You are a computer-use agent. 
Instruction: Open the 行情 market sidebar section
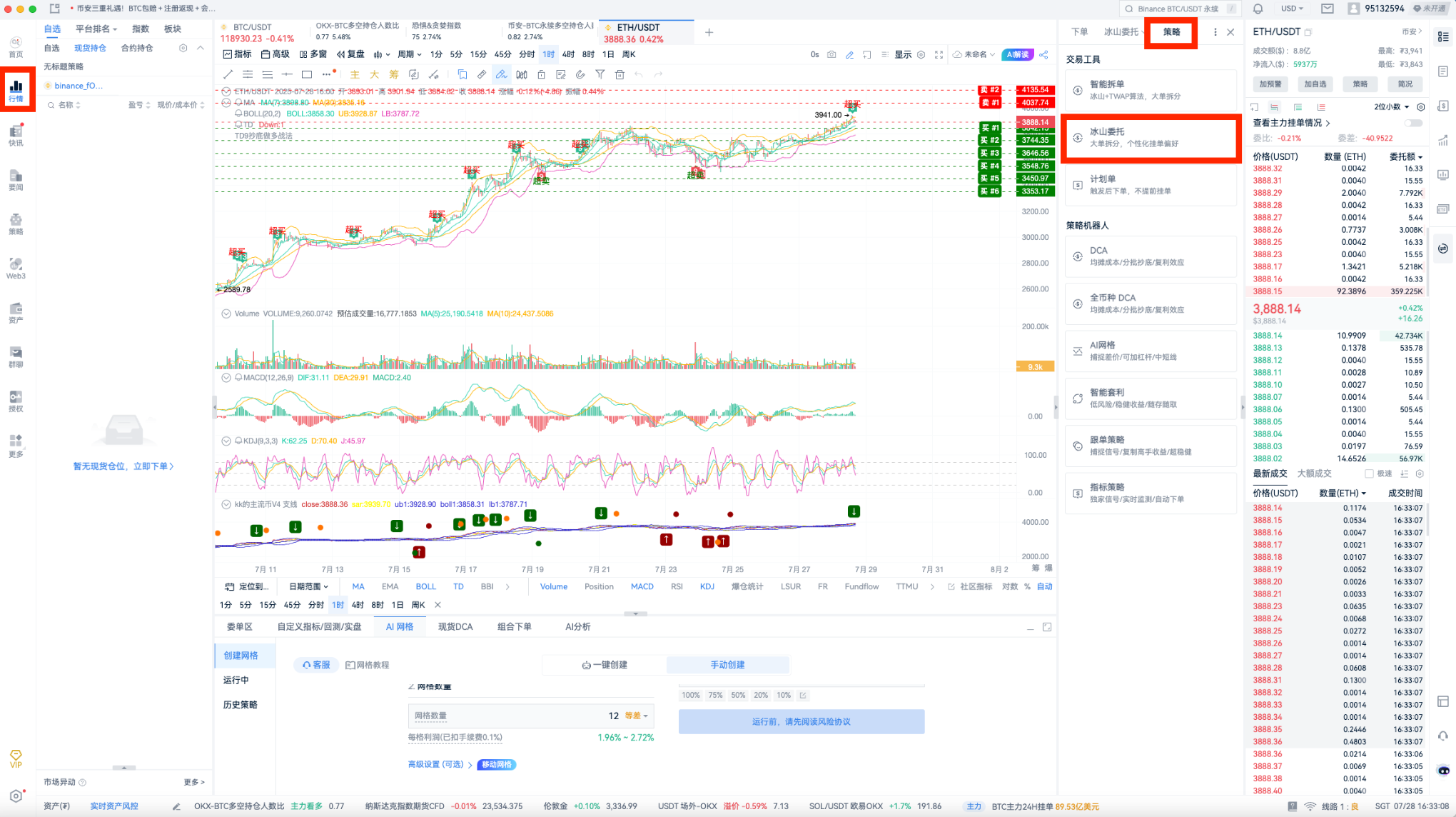[16, 91]
